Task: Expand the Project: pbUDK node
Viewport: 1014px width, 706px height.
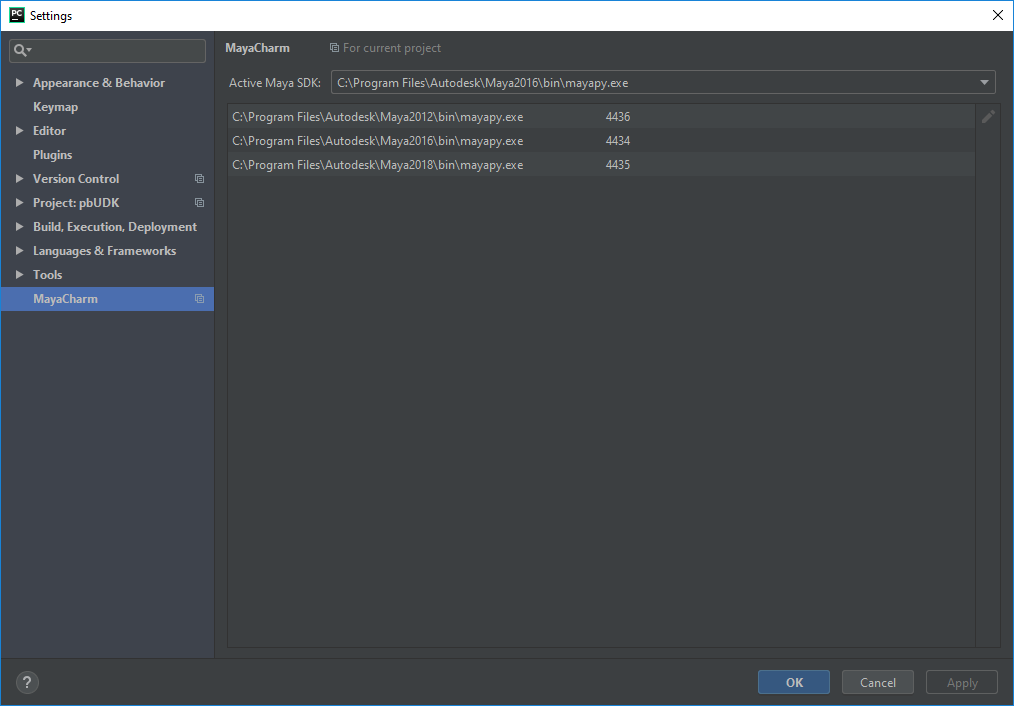Action: [x=19, y=202]
